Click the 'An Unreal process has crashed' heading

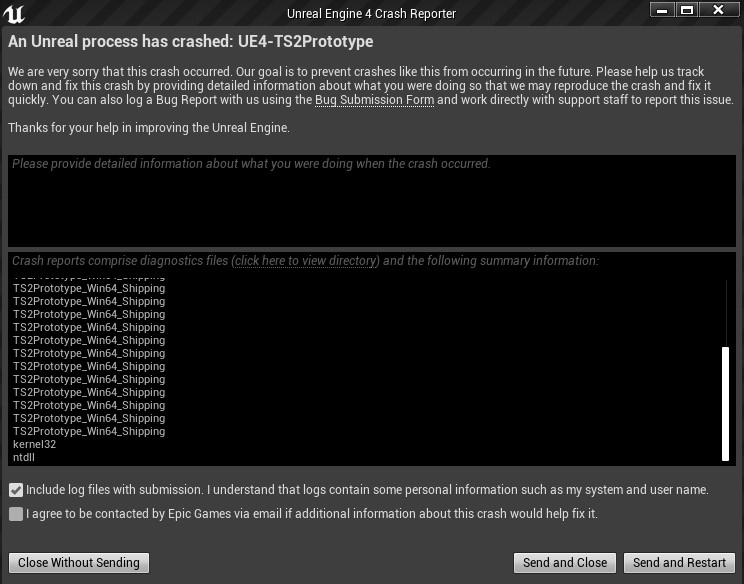[190, 42]
